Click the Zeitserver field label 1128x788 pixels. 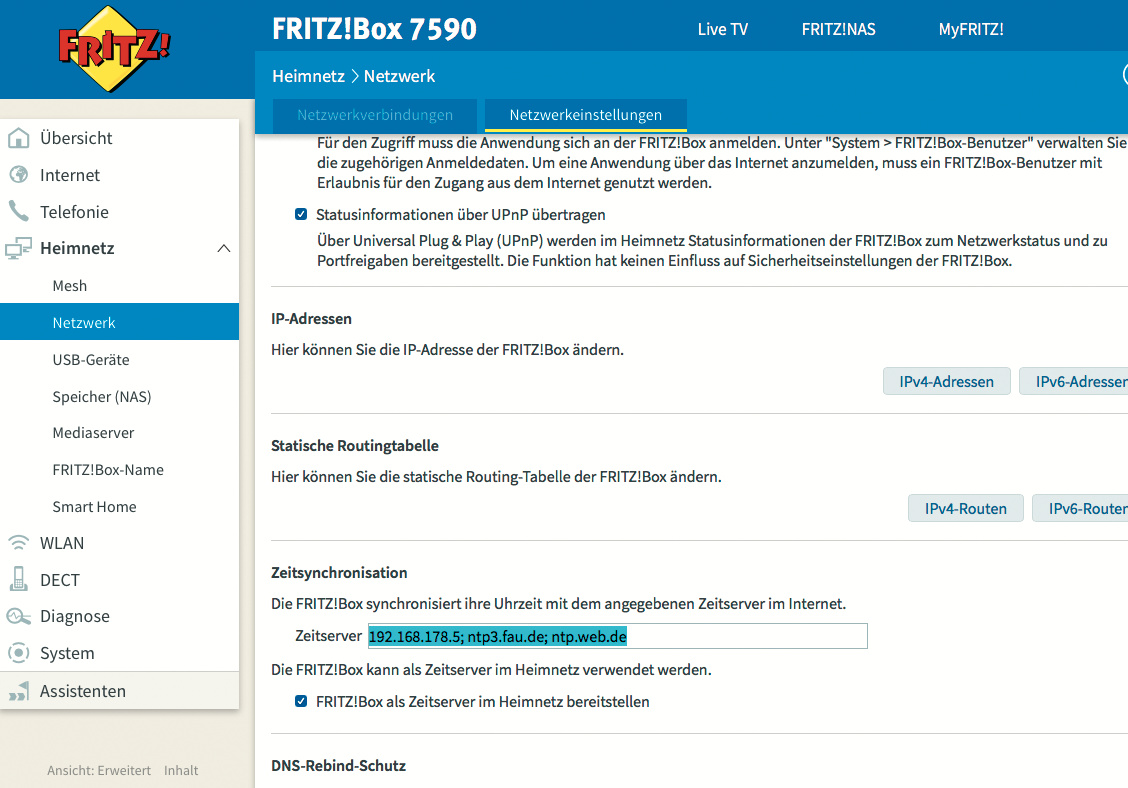tap(328, 636)
